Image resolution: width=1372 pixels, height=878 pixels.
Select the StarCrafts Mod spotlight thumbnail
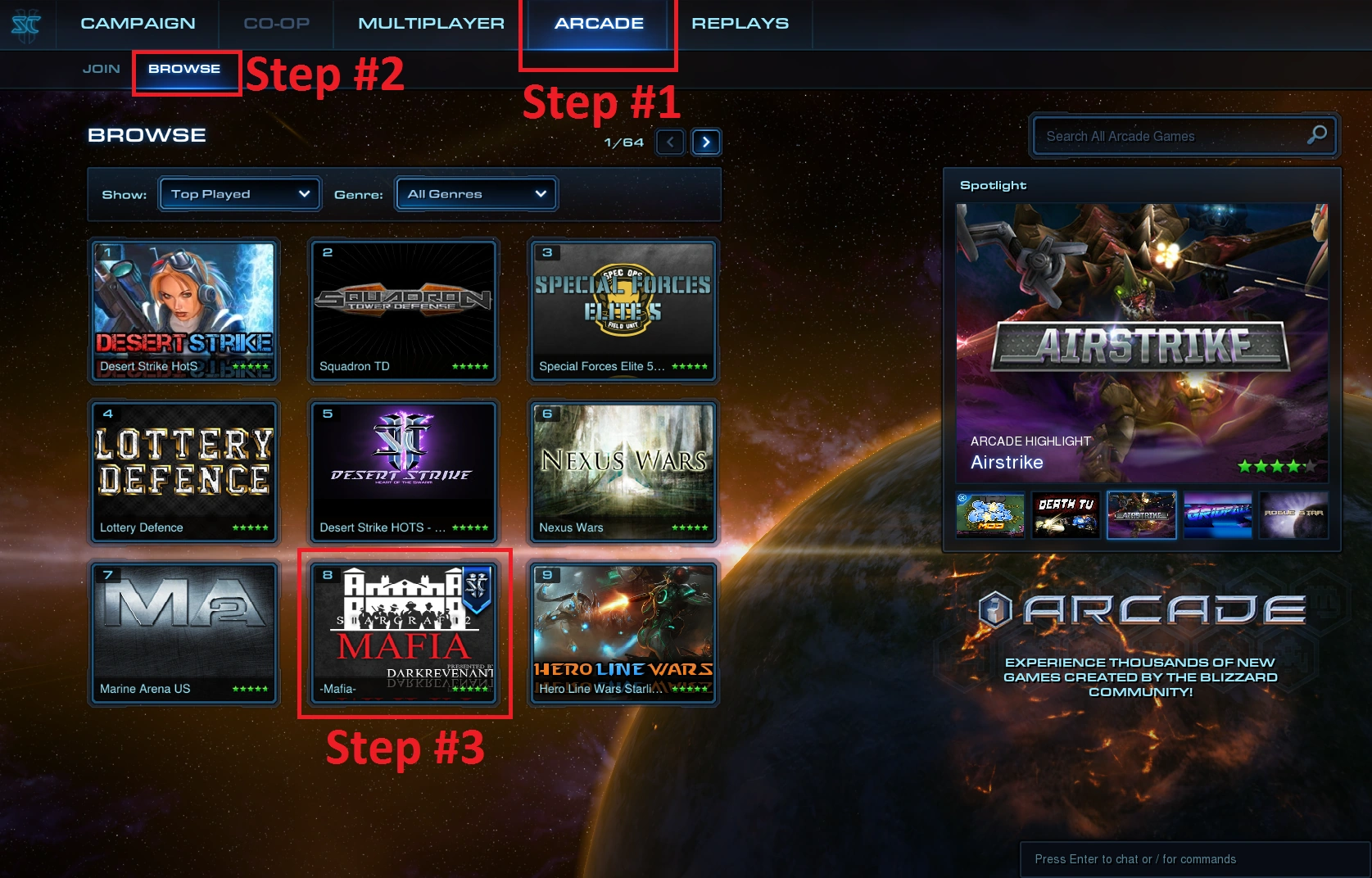[x=990, y=515]
